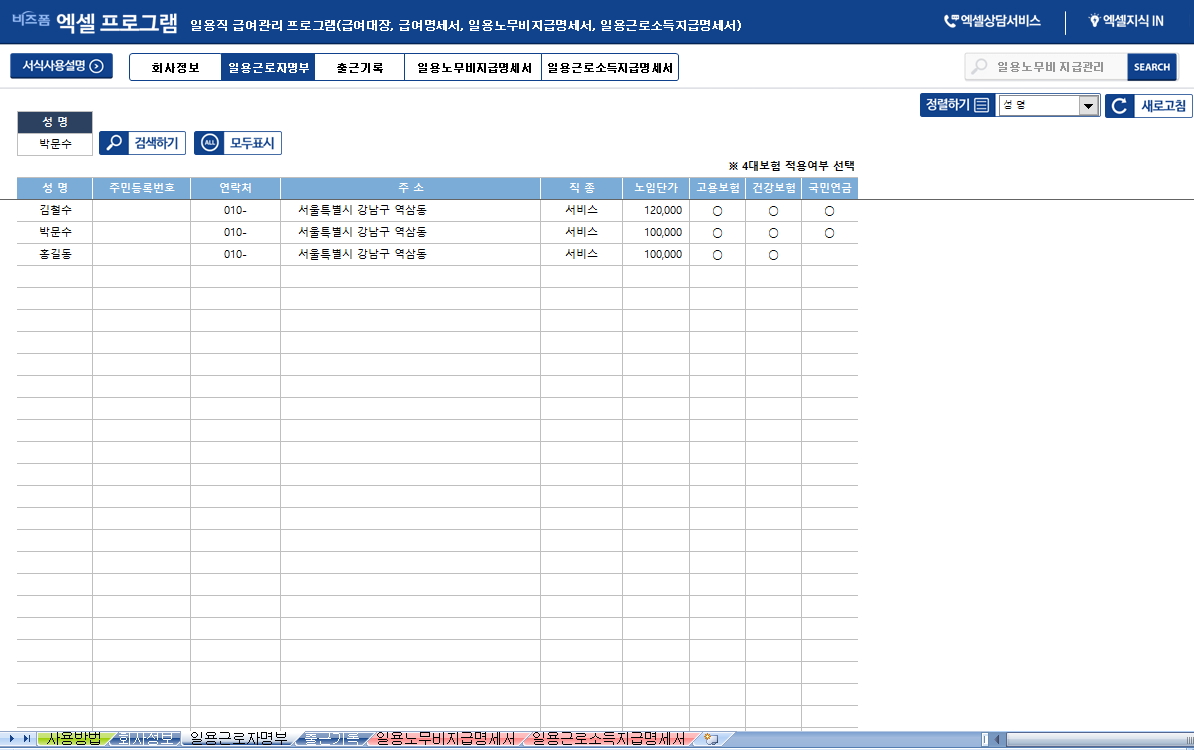Expand 서식사용설명 with its arrow button

pyautogui.click(x=97, y=67)
